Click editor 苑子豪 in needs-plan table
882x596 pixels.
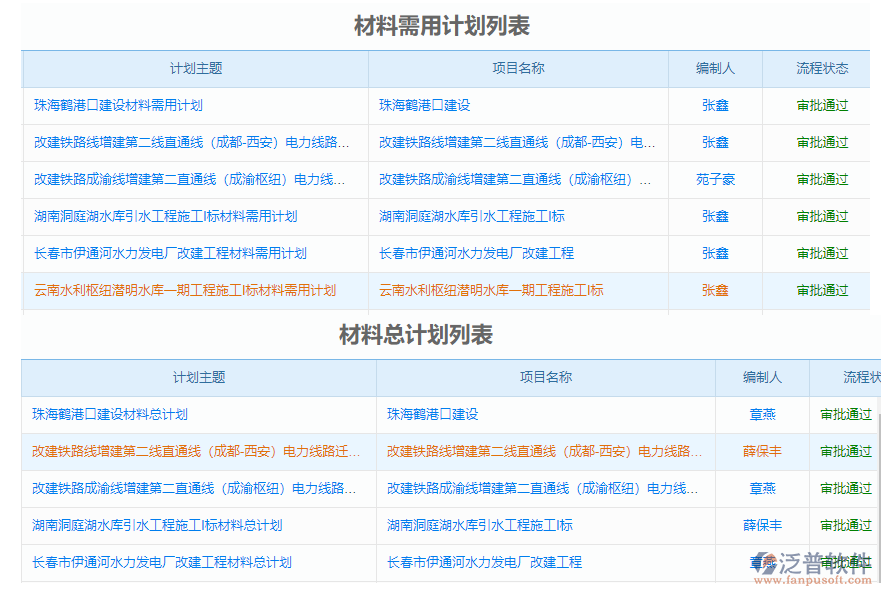pyautogui.click(x=714, y=179)
